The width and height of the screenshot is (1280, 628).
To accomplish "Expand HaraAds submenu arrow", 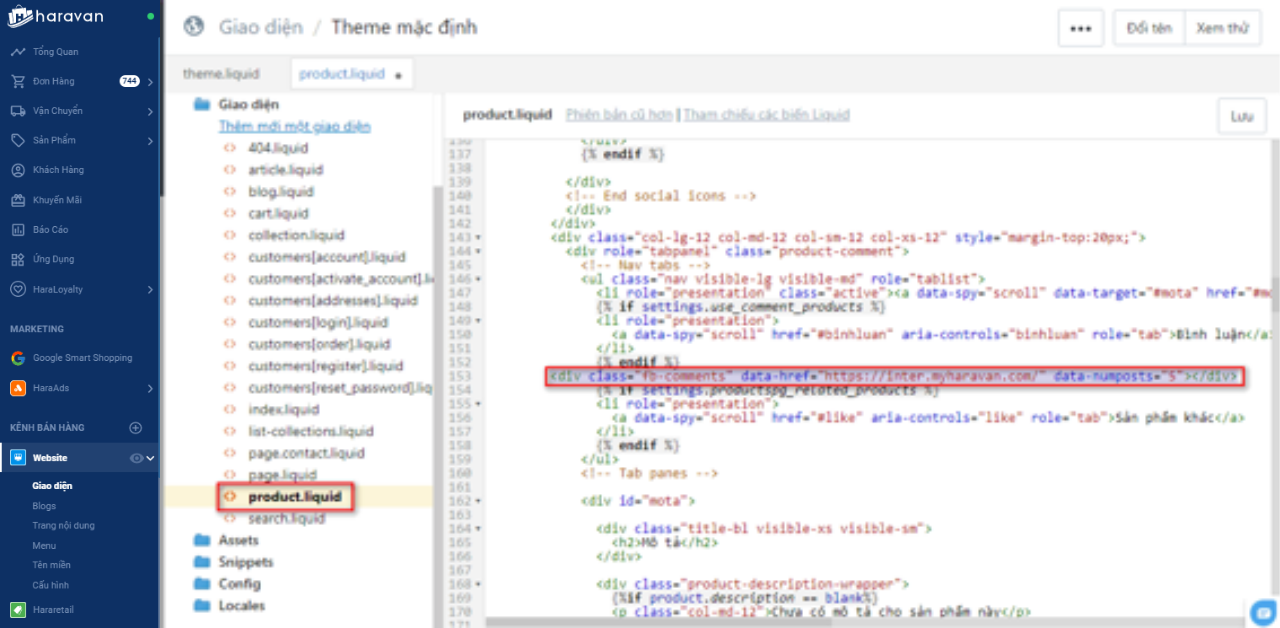I will pos(150,388).
